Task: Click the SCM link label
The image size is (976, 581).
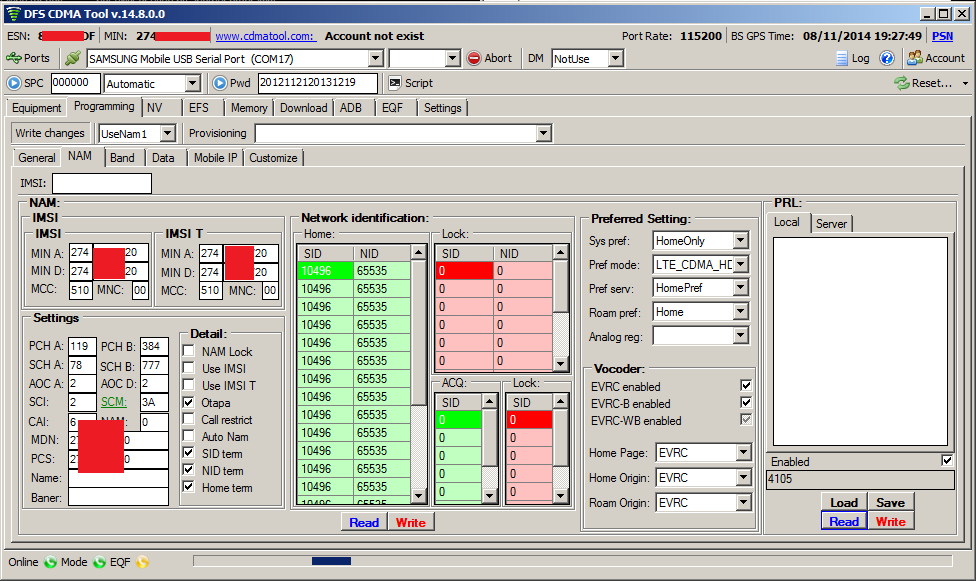Action: (x=114, y=402)
